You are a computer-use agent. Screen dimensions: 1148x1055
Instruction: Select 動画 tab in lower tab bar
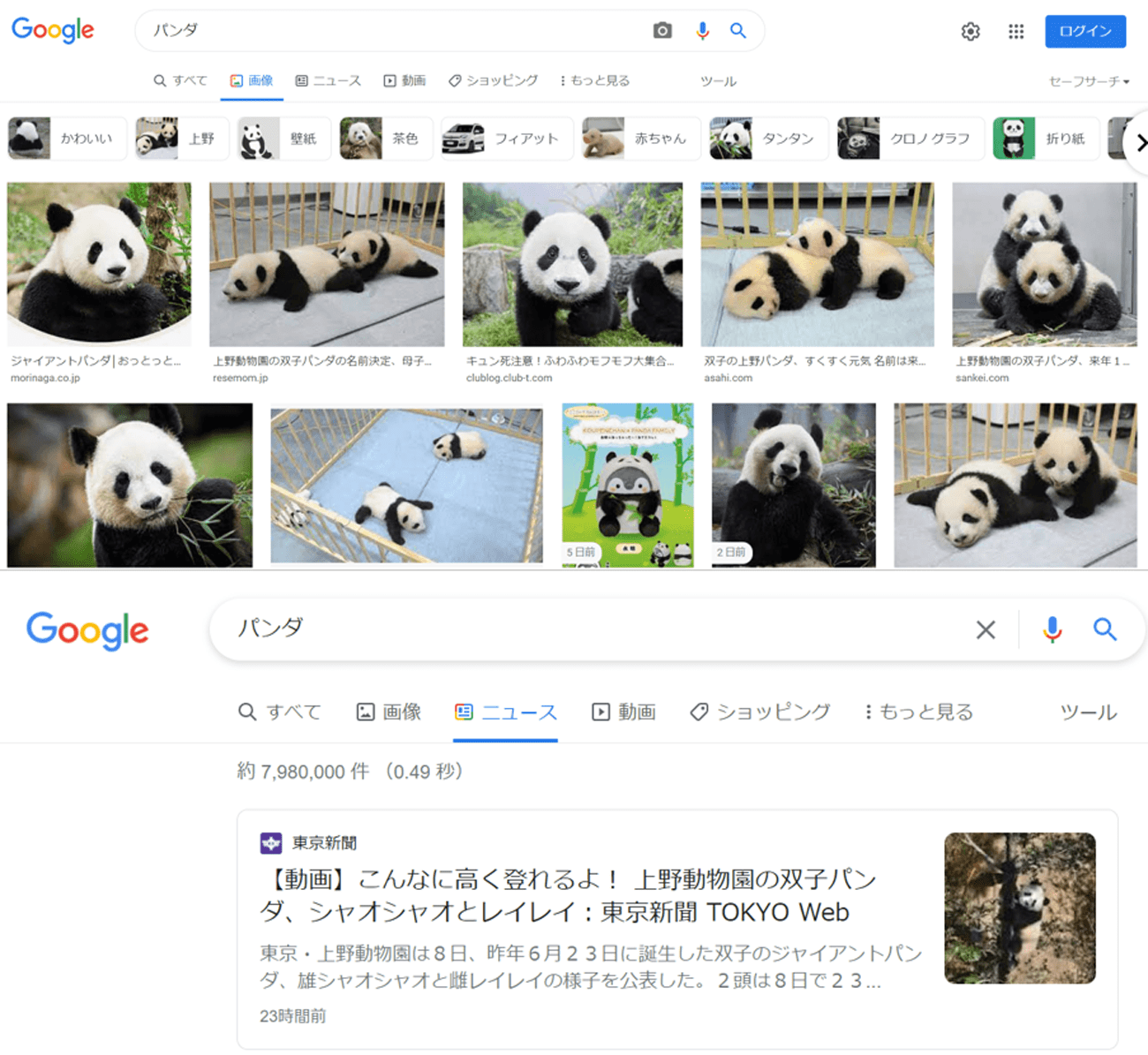[623, 712]
